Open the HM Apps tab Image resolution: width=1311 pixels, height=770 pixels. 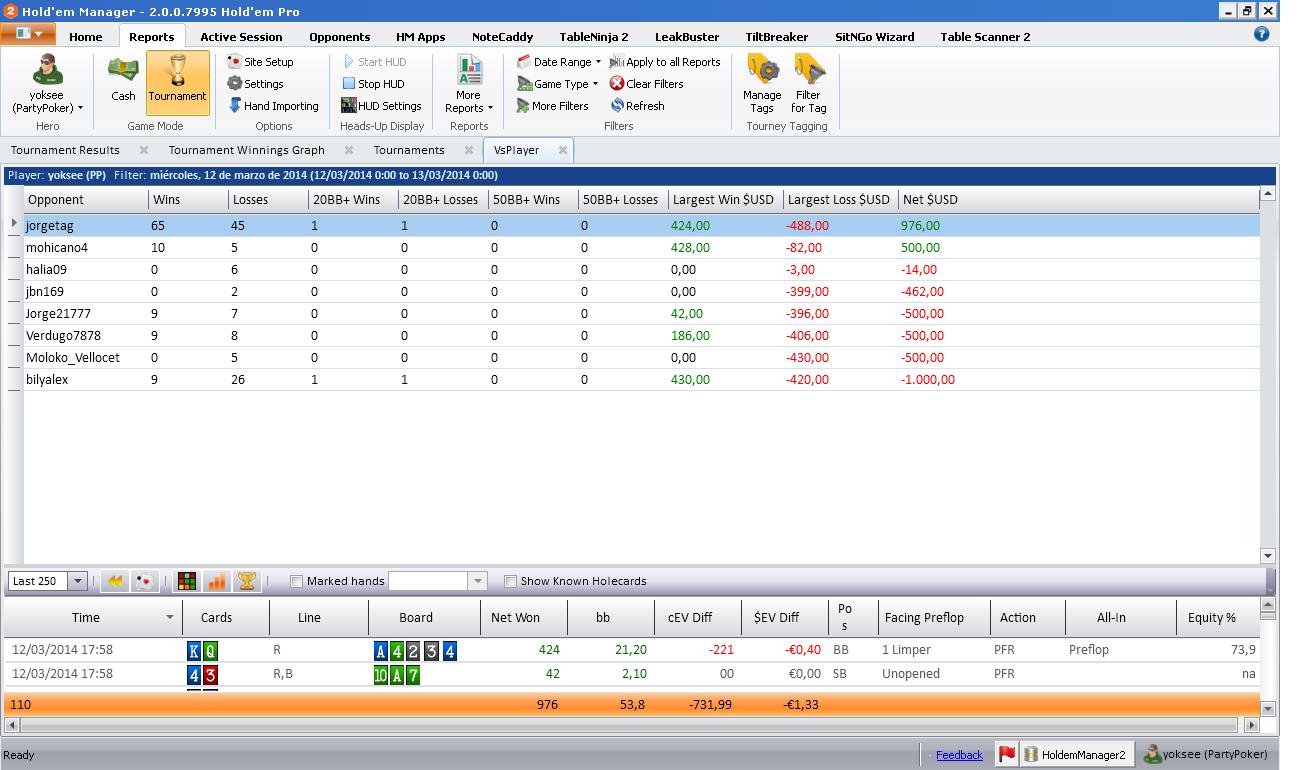click(x=421, y=37)
